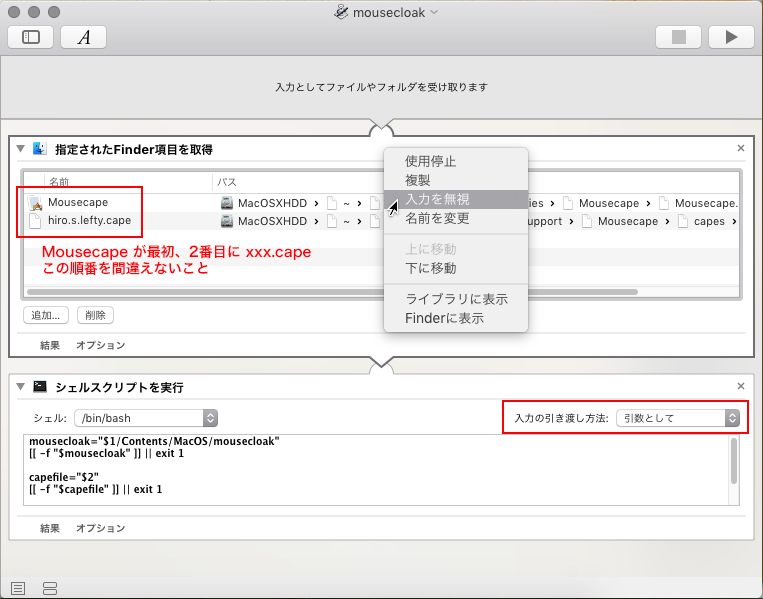Click MacOSXHDD disk icon in Mousecape row
Viewport: 763px width, 599px height.
point(227,203)
